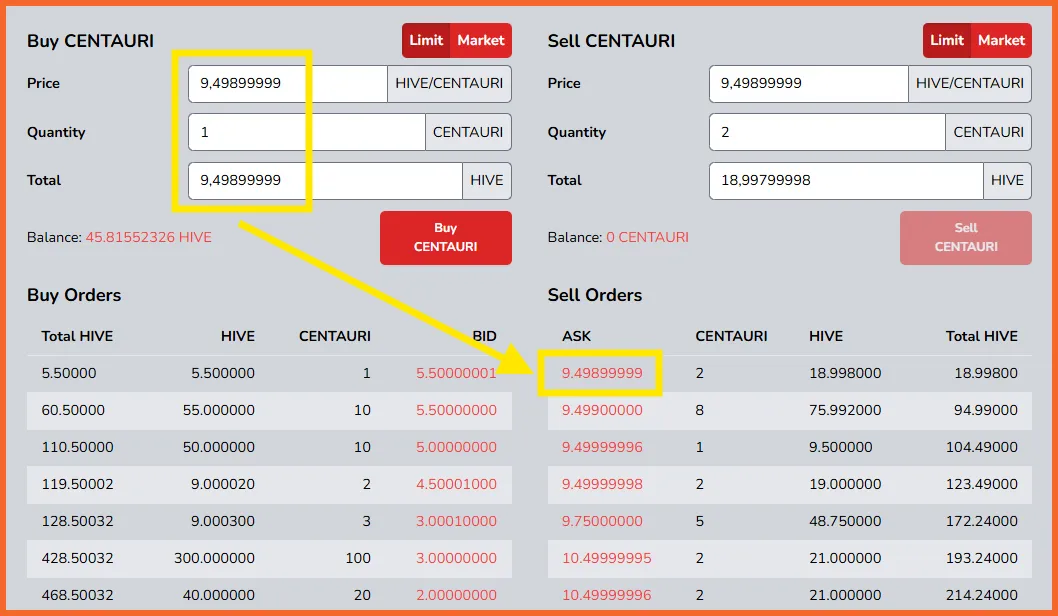Click CENTAURI header in Buy Orders
This screenshot has width=1058, height=616.
[x=335, y=336]
